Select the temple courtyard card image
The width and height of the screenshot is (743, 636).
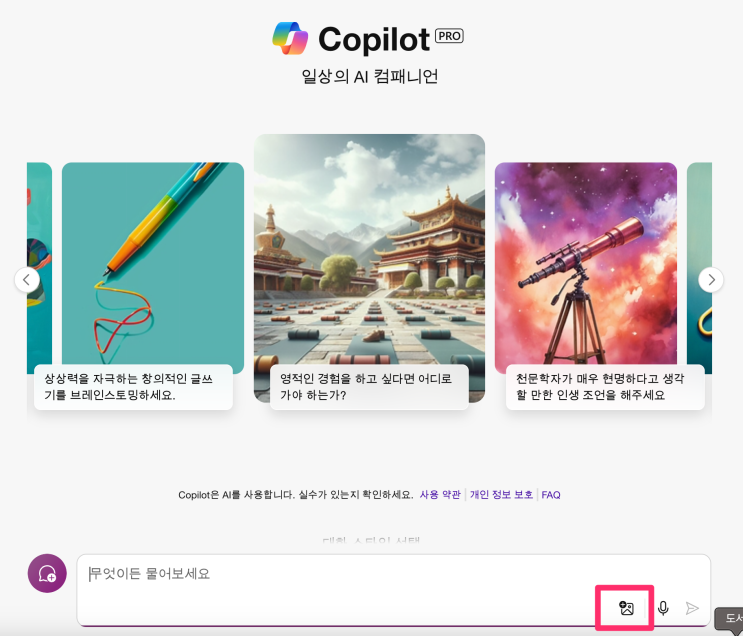pyautogui.click(x=370, y=249)
